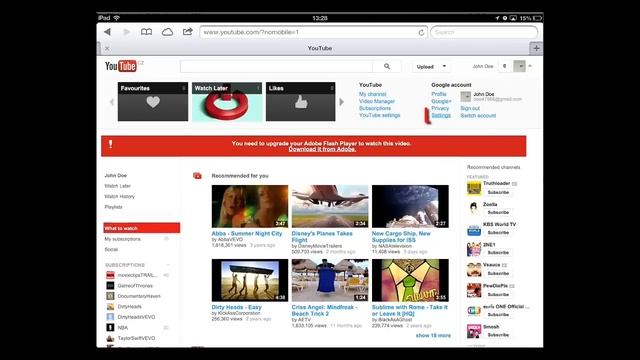This screenshot has height=360, width=640.
Task: Select What to watch in sidebar
Action: (142, 228)
